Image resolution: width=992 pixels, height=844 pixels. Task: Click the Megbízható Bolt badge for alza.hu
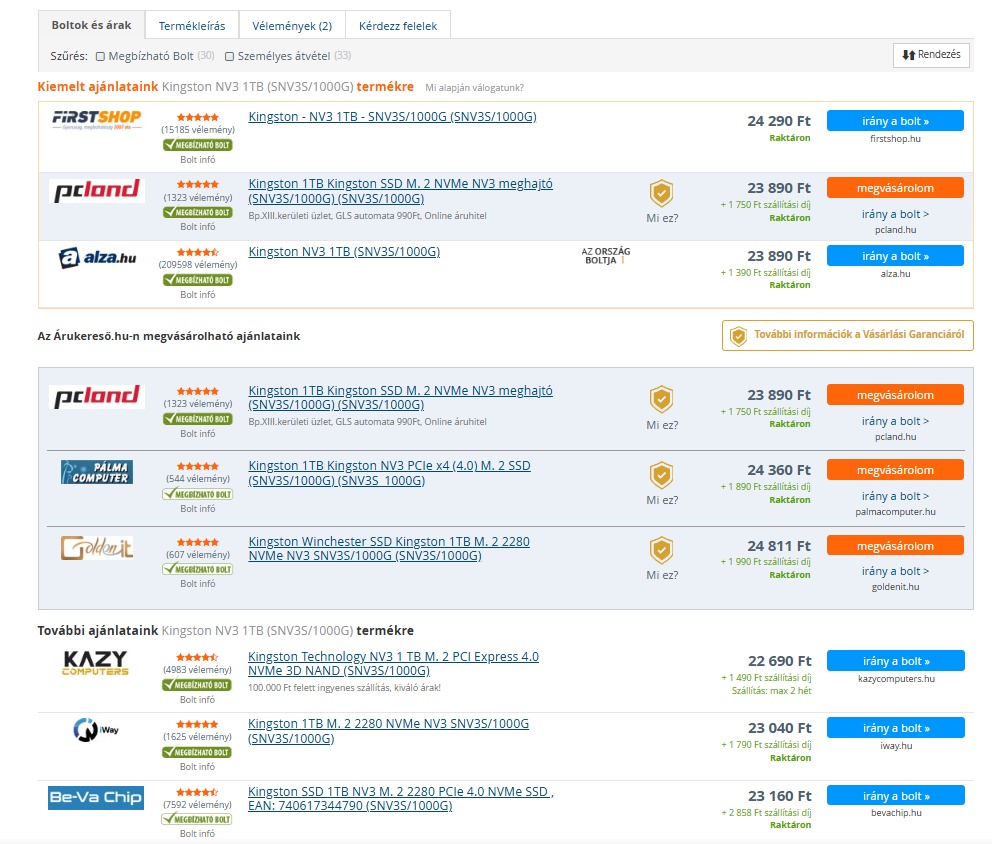(x=197, y=280)
